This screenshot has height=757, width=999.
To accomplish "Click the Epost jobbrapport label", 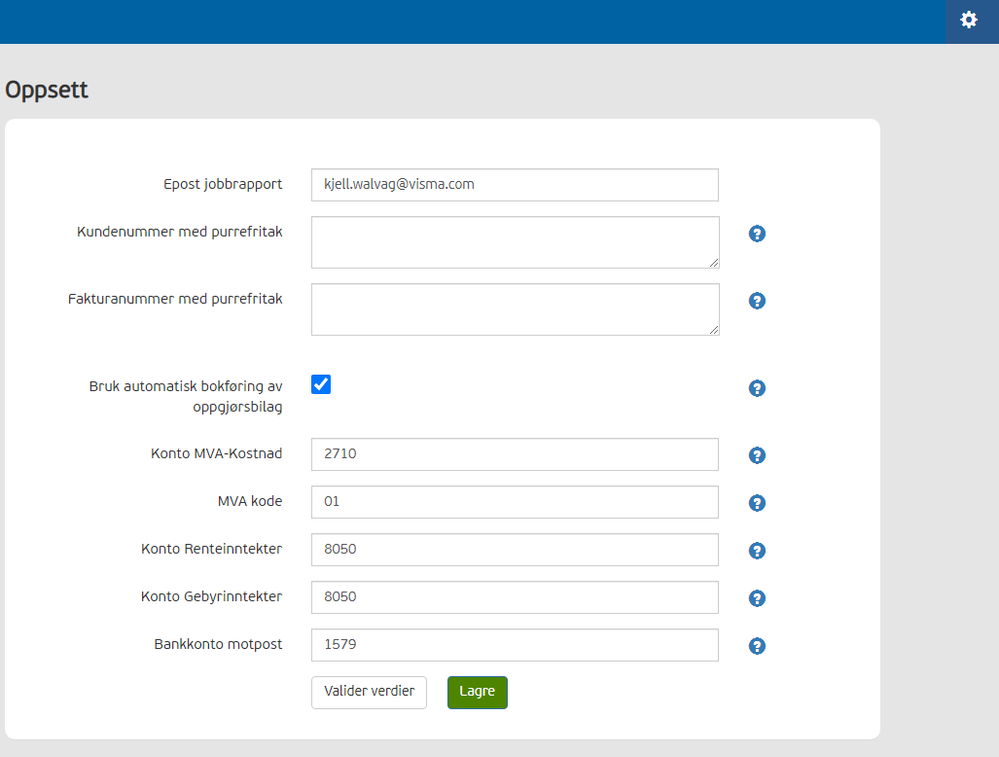I will point(222,184).
